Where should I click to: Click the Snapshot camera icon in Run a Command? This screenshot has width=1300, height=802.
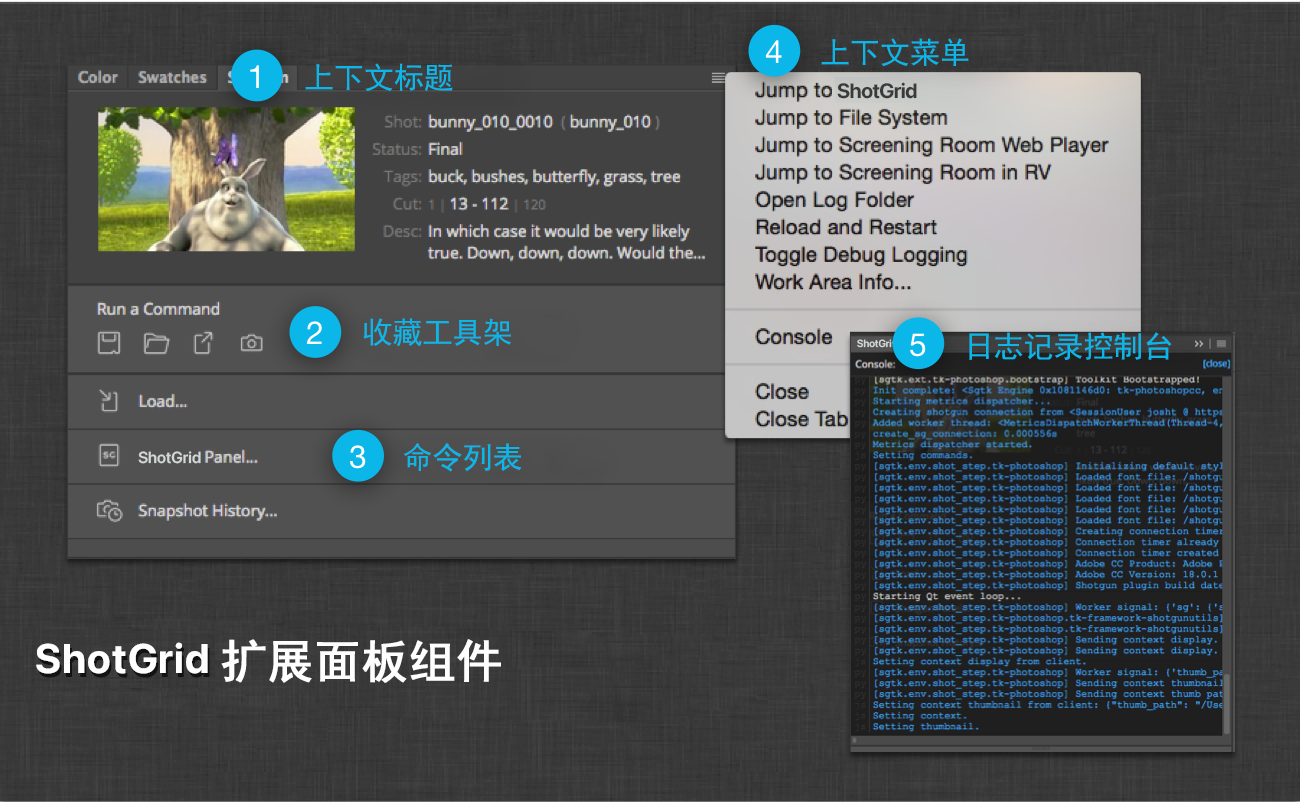pyautogui.click(x=251, y=344)
